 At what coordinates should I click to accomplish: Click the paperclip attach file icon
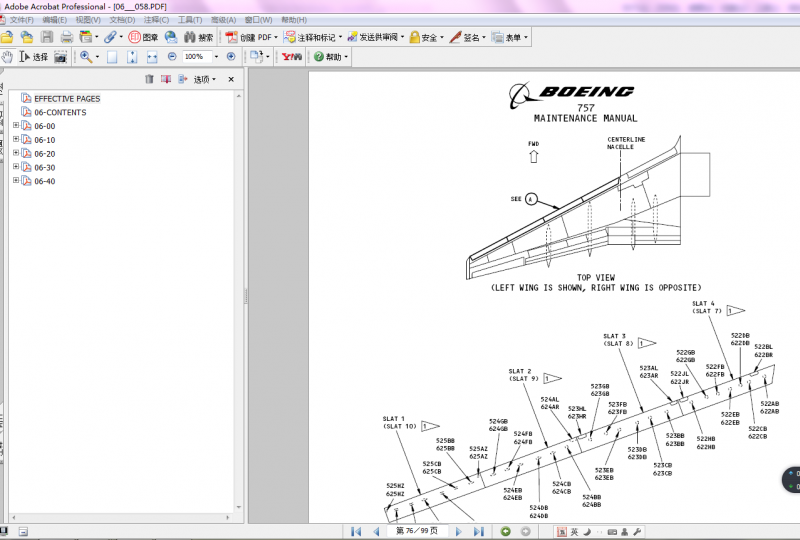coord(110,37)
